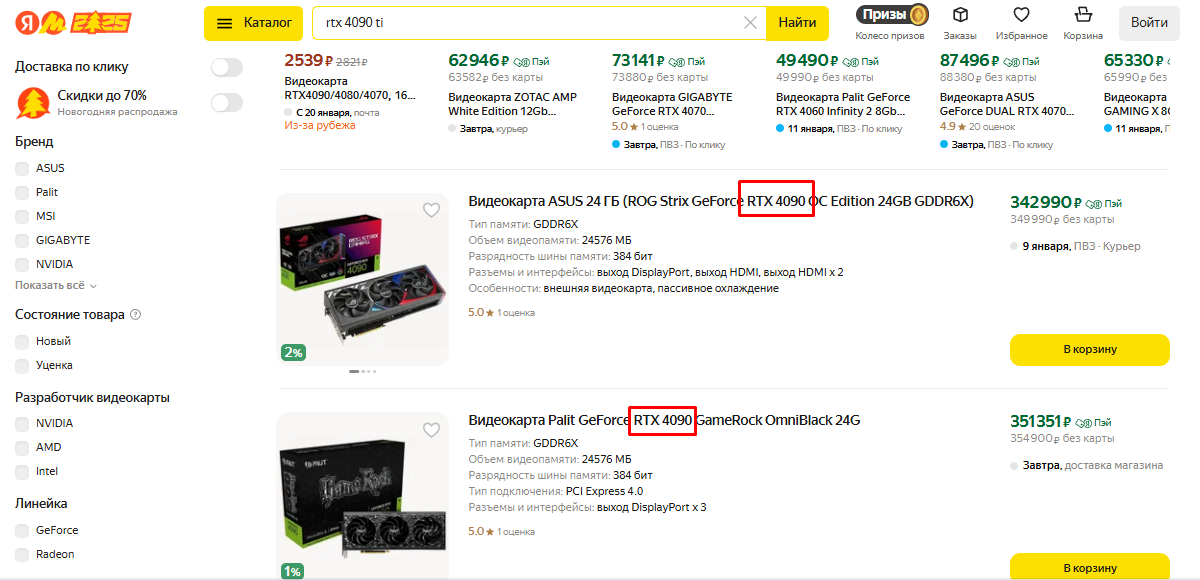
Task: Click the rtx 4090 ti search field
Action: click(x=530, y=23)
